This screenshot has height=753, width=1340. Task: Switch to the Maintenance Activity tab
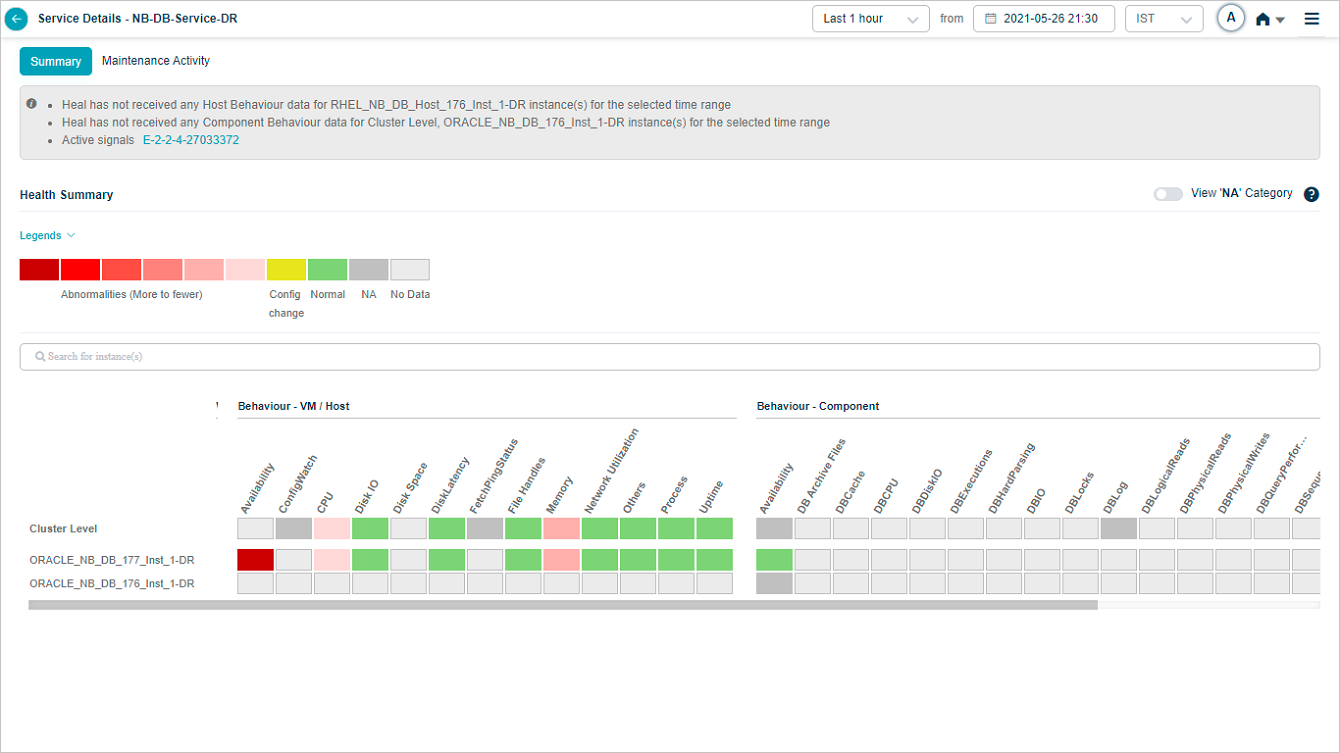point(156,61)
